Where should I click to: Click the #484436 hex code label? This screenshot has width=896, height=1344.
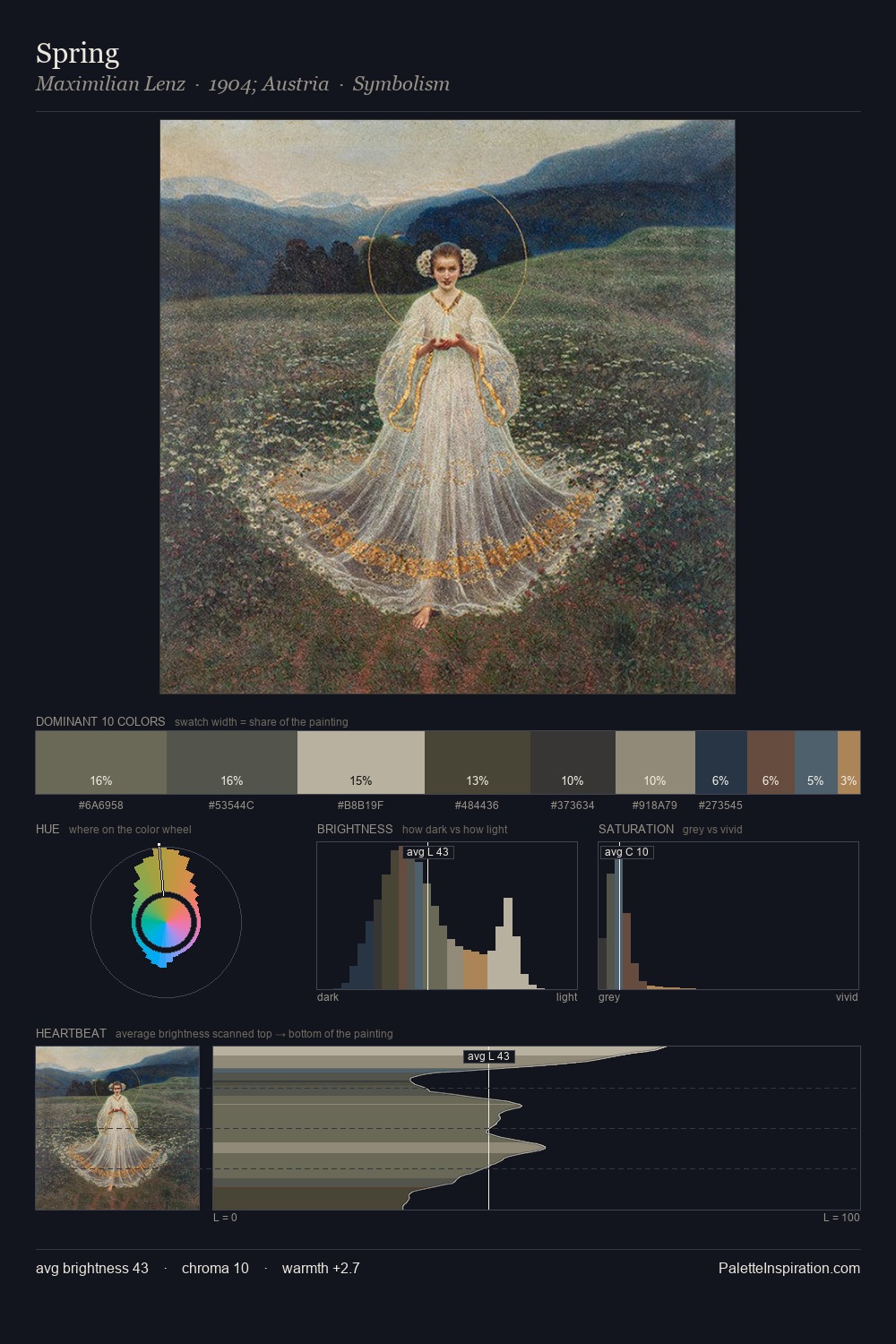[x=477, y=806]
